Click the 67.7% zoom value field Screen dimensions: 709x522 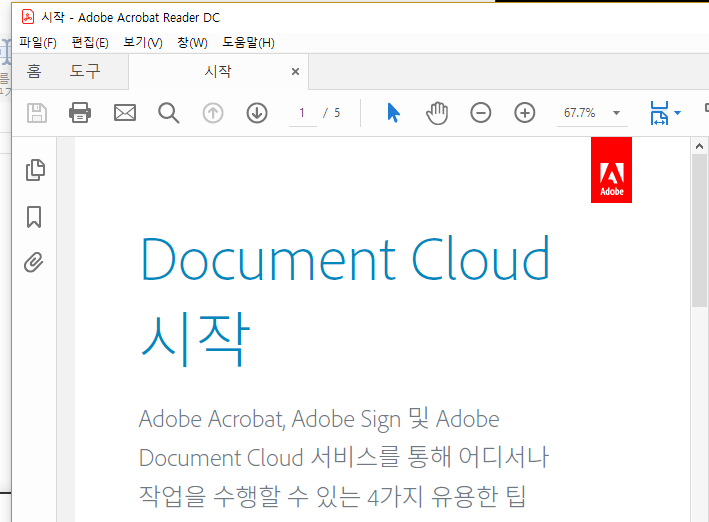pos(580,113)
